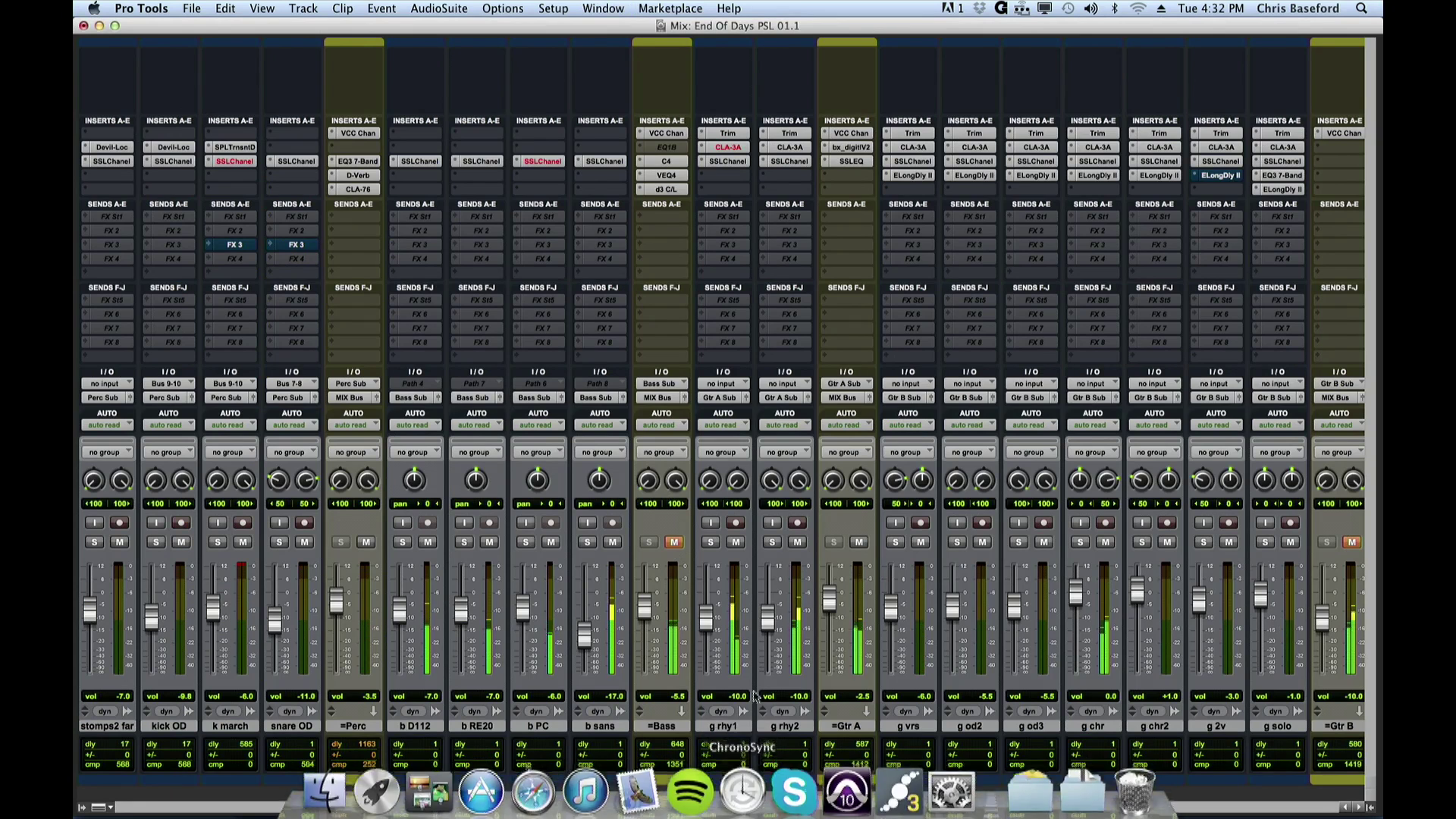
Task: Click the down-arrow icon under =Perc volume
Action: click(373, 711)
